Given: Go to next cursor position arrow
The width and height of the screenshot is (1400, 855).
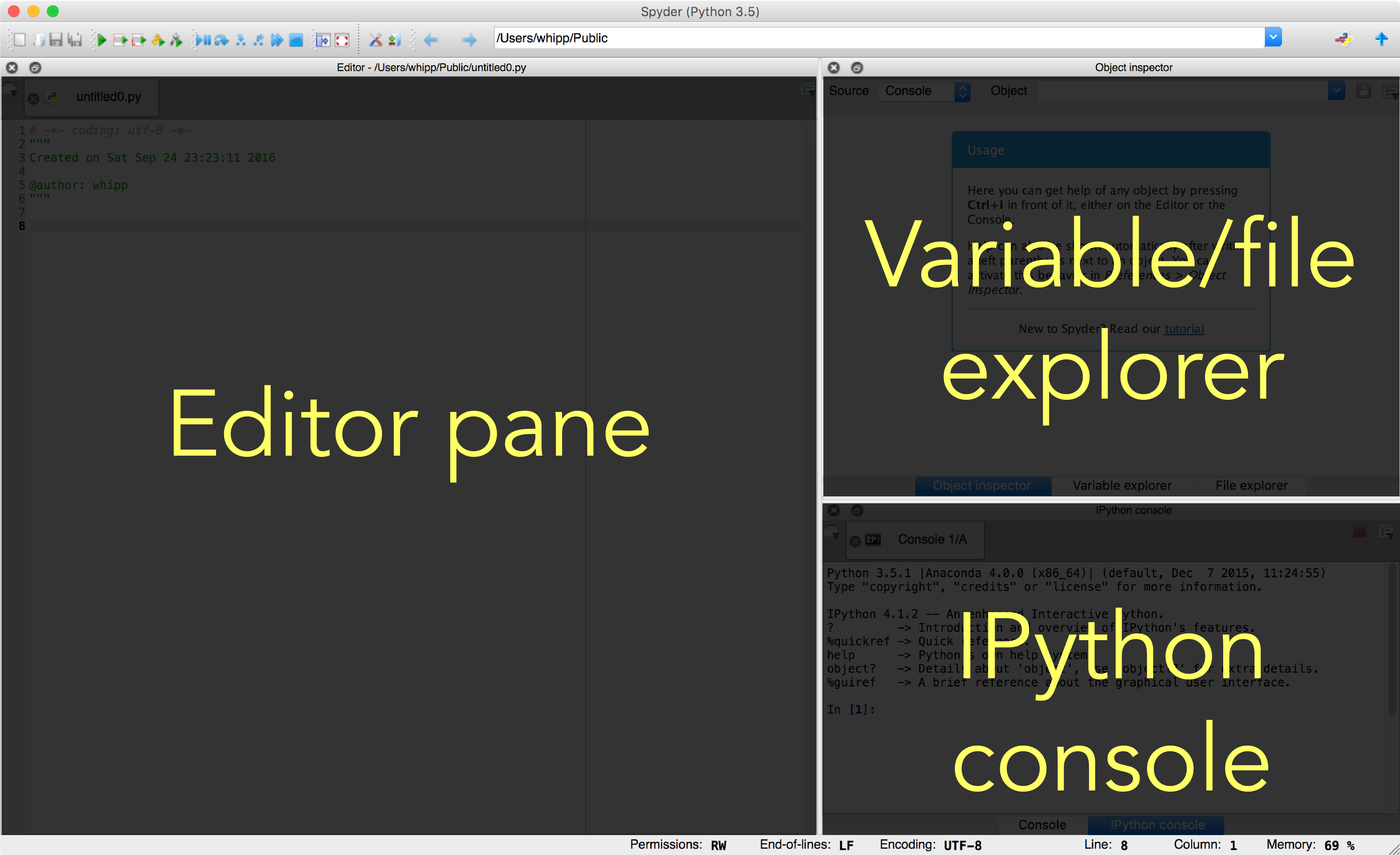Looking at the screenshot, I should 469,39.
